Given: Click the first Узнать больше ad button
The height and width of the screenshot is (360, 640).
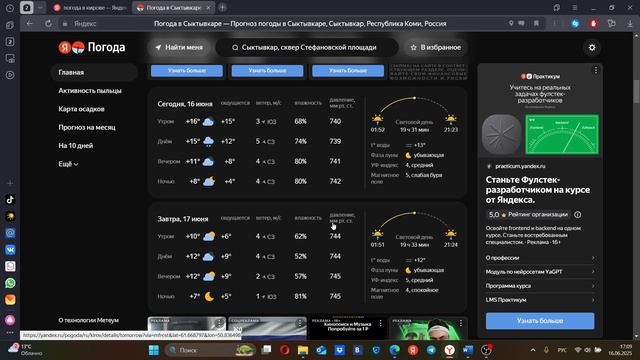Looking at the screenshot, I should 187,71.
